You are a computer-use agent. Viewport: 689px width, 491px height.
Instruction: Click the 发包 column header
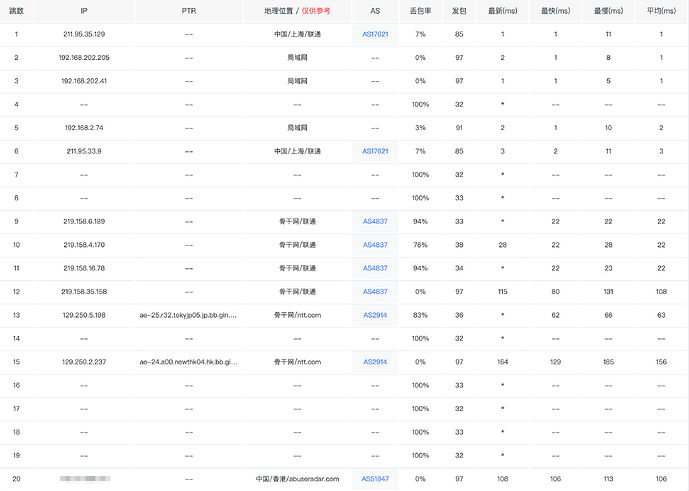pos(459,11)
